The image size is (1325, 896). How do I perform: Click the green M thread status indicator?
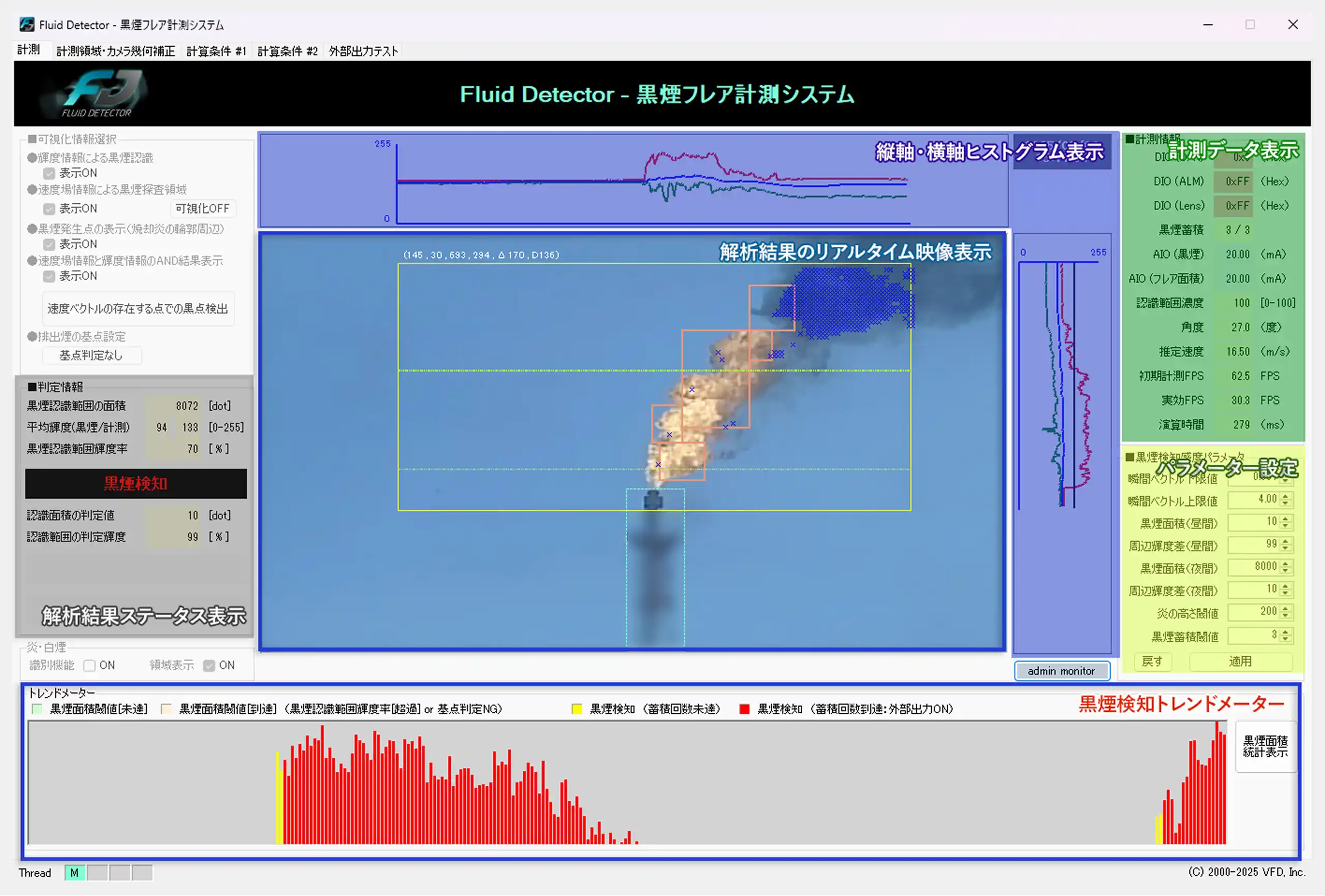75,873
